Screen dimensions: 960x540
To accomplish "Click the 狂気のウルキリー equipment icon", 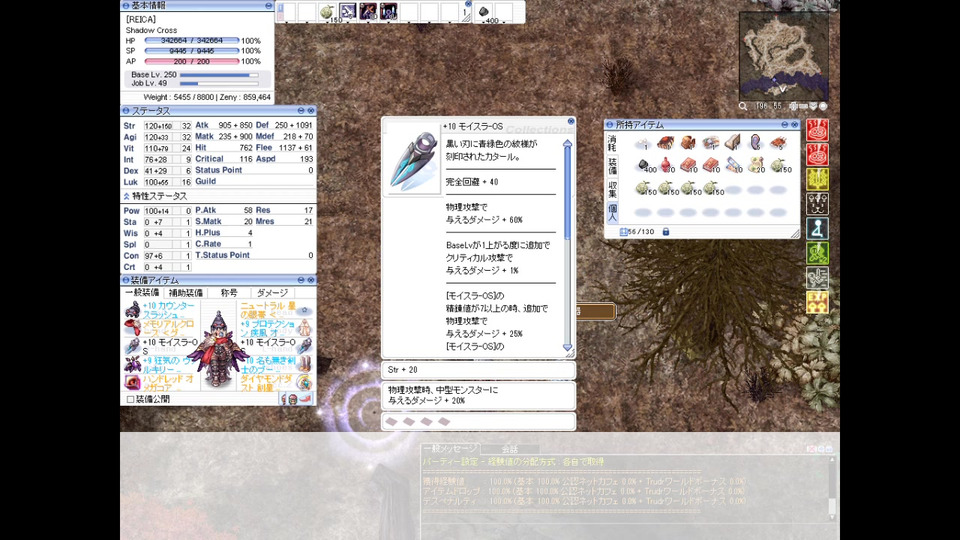I will click(132, 365).
